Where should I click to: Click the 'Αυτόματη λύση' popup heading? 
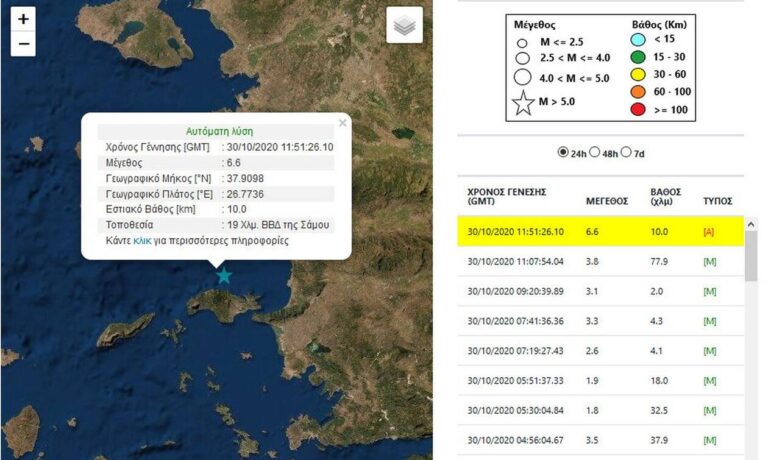pos(219,131)
